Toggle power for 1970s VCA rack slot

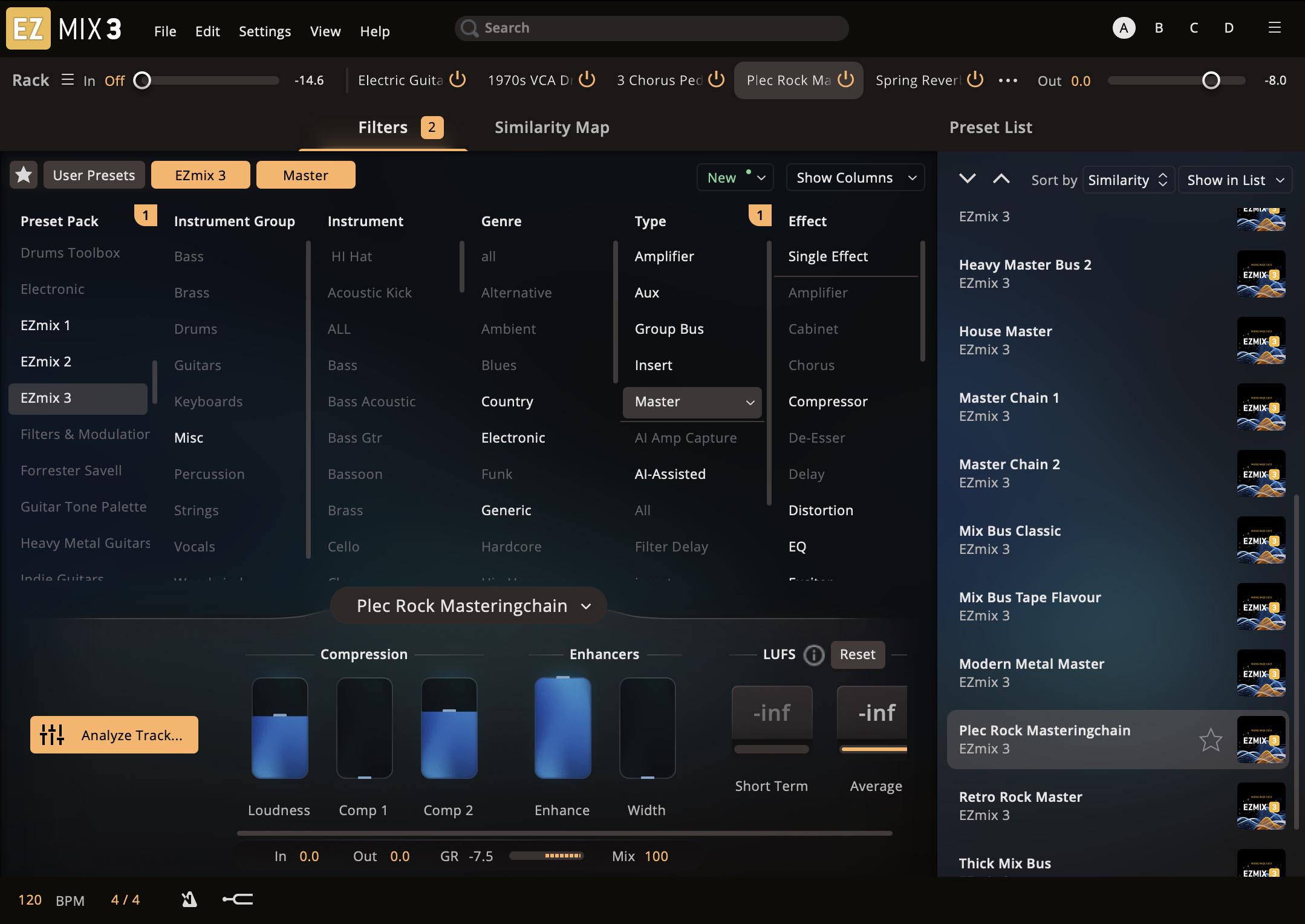[x=587, y=79]
